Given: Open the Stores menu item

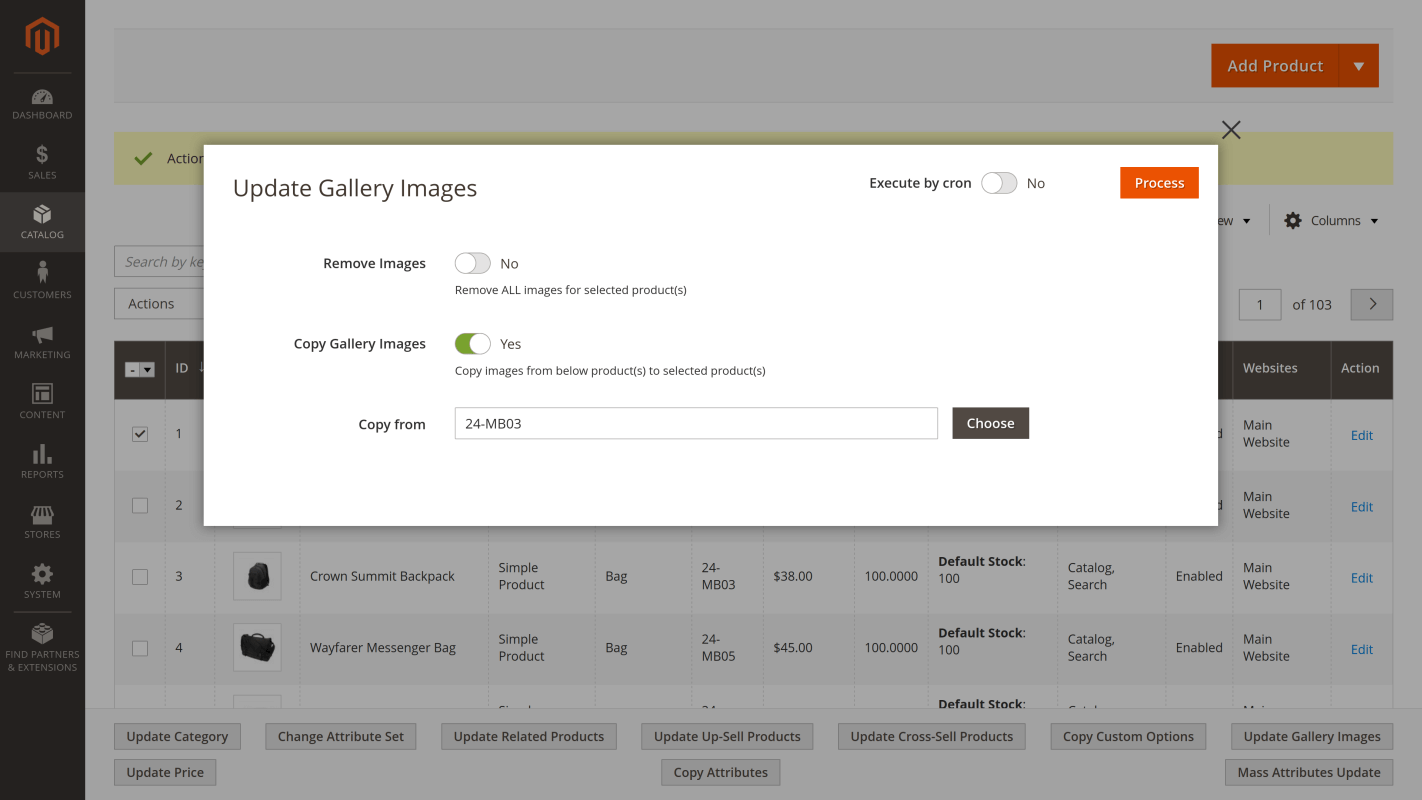Looking at the screenshot, I should (x=42, y=522).
